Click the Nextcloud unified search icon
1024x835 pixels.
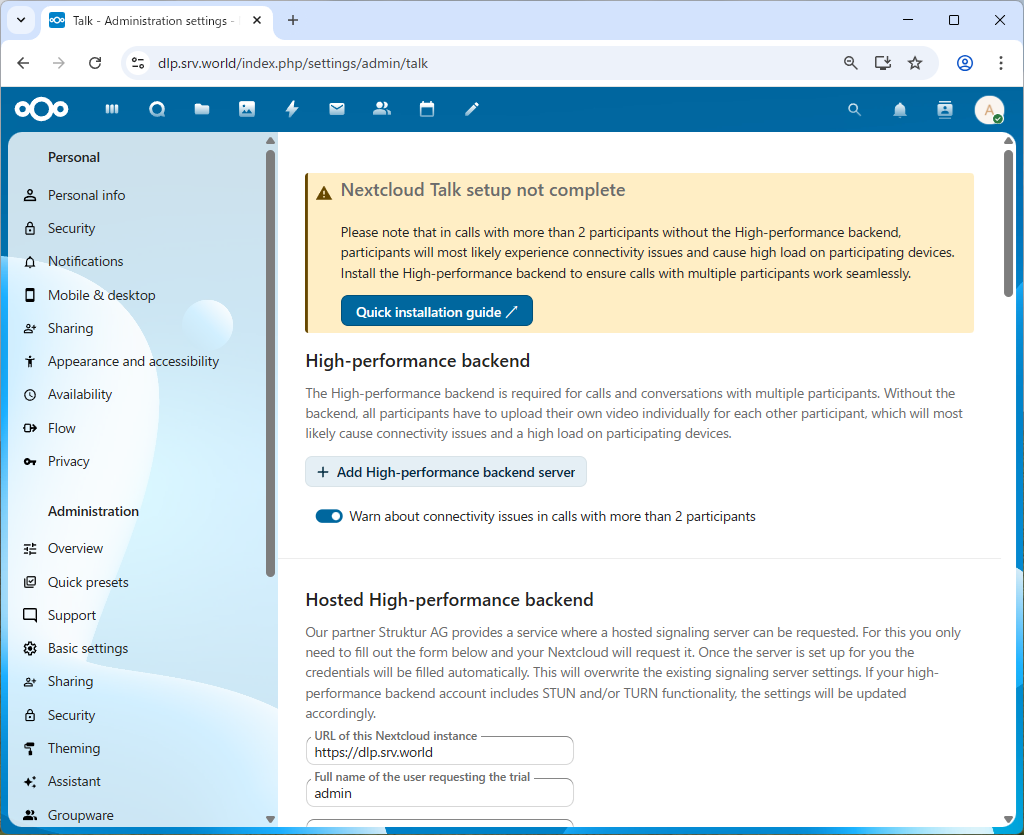pyautogui.click(x=854, y=110)
